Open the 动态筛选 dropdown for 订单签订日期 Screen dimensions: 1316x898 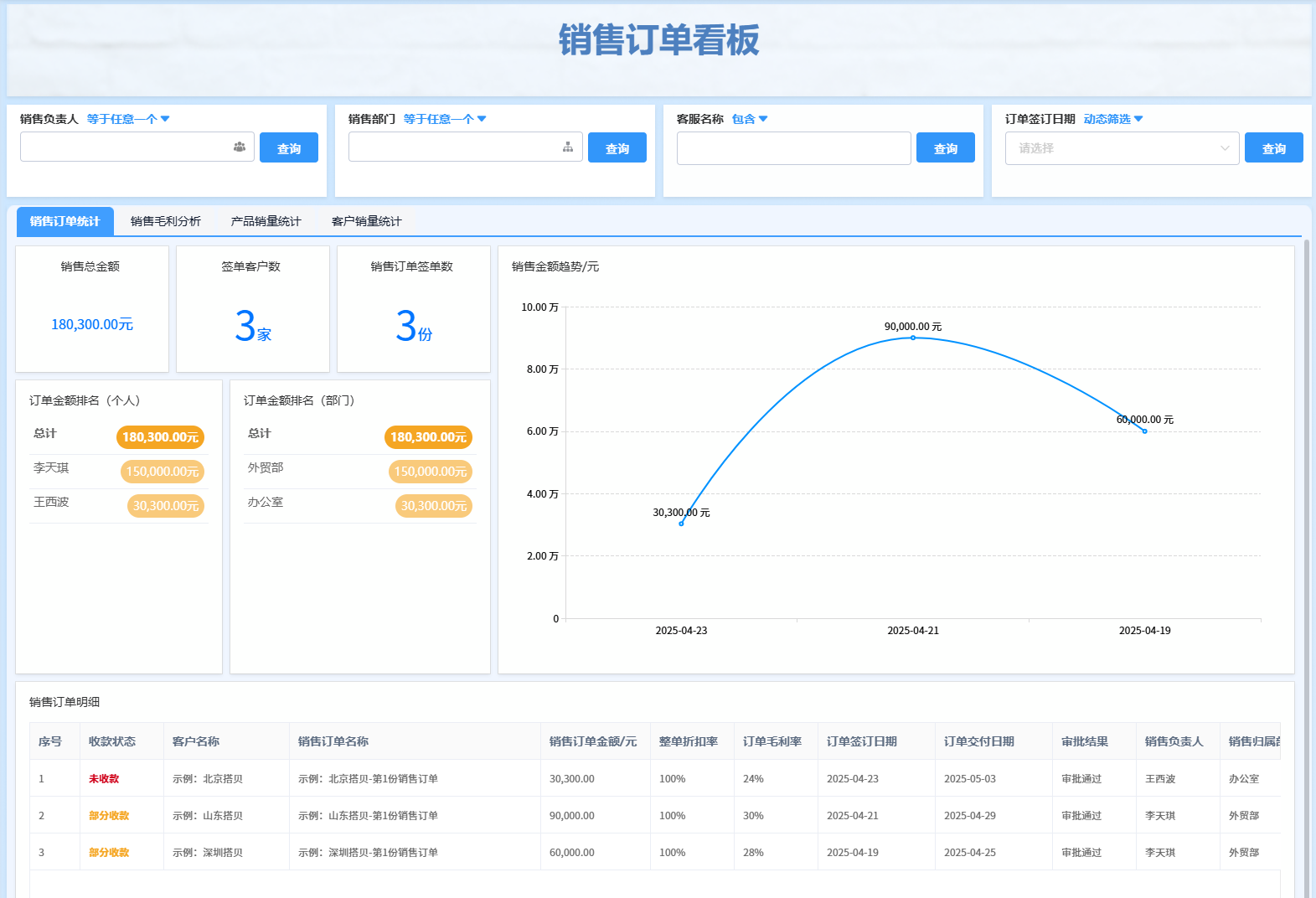pyautogui.click(x=1113, y=119)
